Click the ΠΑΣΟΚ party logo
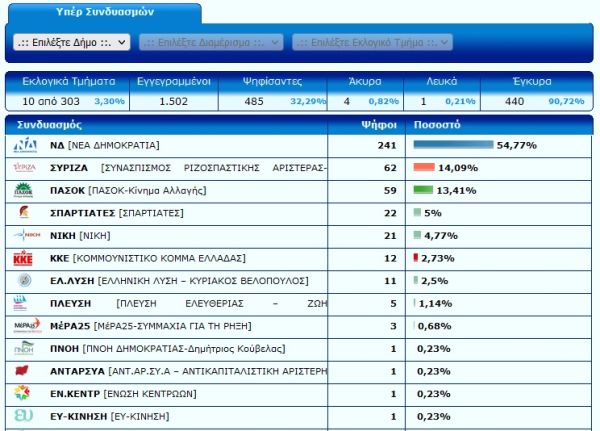Image resolution: width=600 pixels, height=431 pixels. point(23,190)
